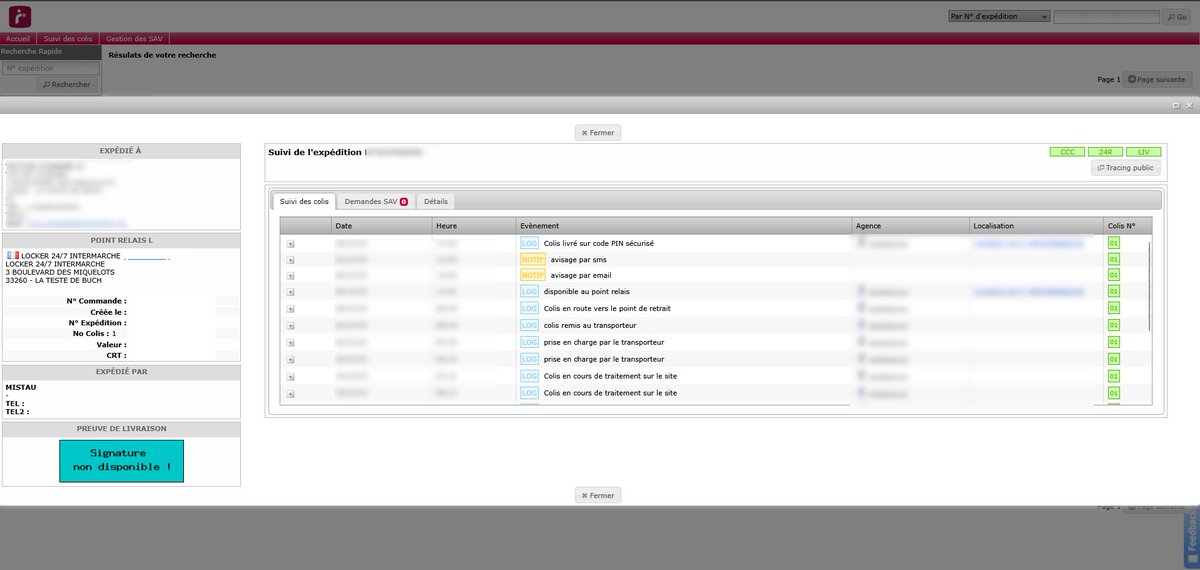Screen dimensions: 1200x570
Task: Expand the avisage par sms row
Action: (x=290, y=259)
